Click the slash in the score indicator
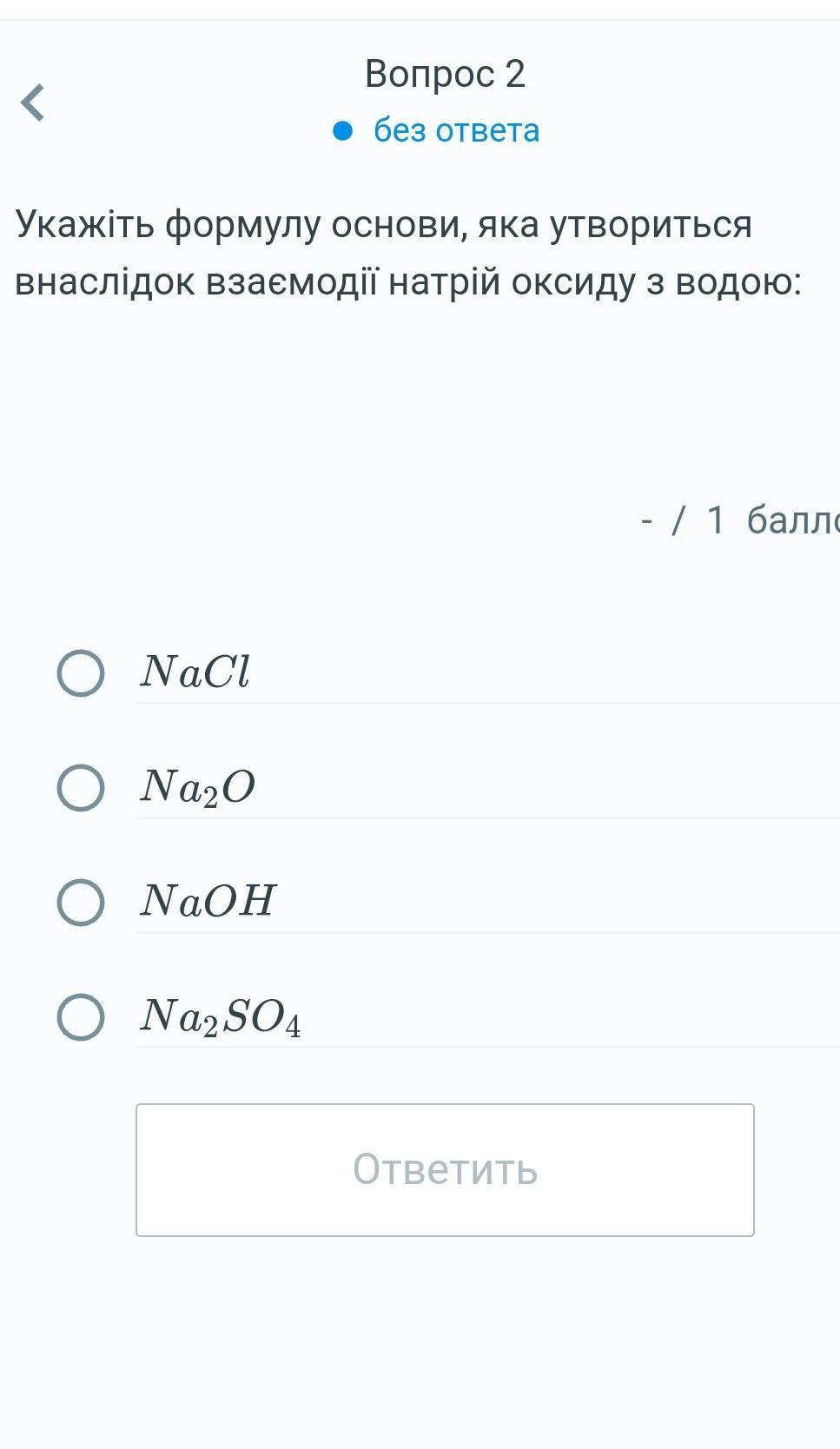This screenshot has width=840, height=1449. coord(678,521)
